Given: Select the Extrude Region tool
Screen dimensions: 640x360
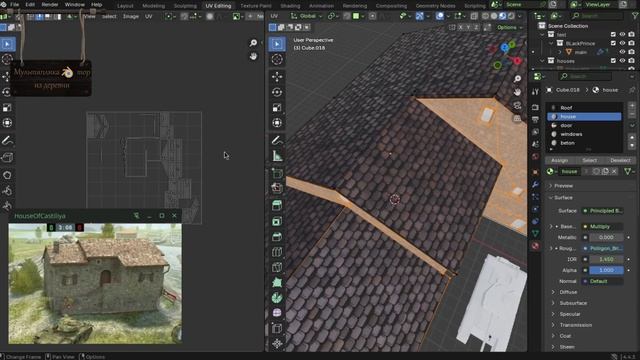Looking at the screenshot, I should [277, 205].
